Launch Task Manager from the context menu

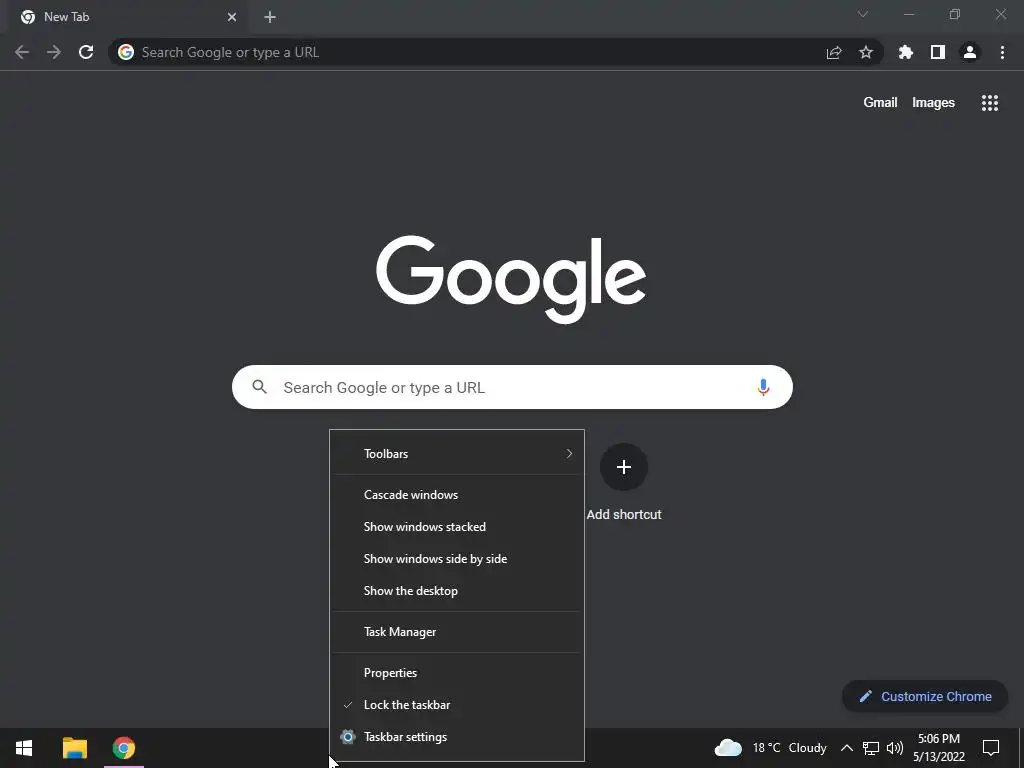tap(457, 632)
